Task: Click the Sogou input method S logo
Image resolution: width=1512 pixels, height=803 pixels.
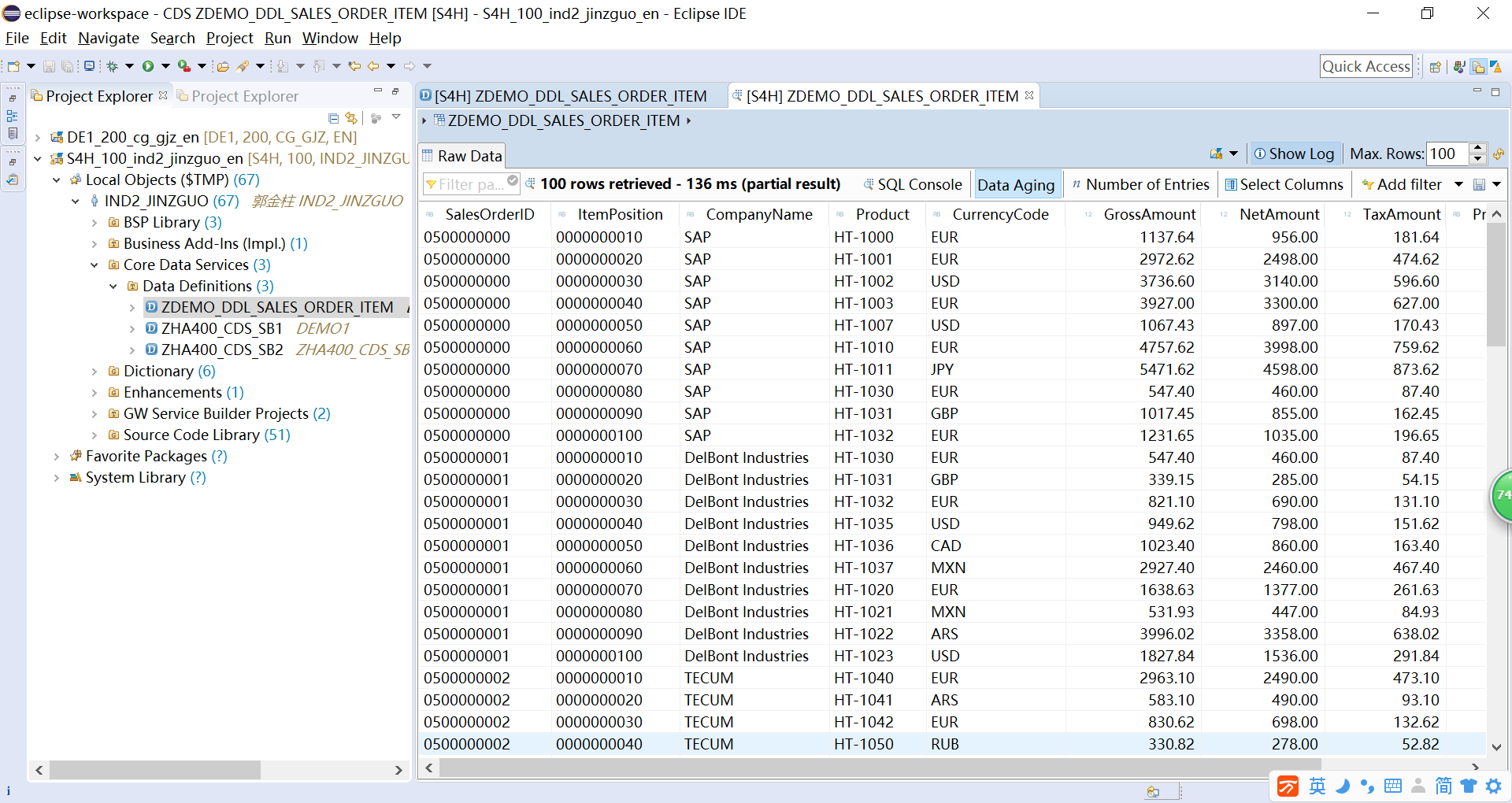Action: tap(1288, 786)
